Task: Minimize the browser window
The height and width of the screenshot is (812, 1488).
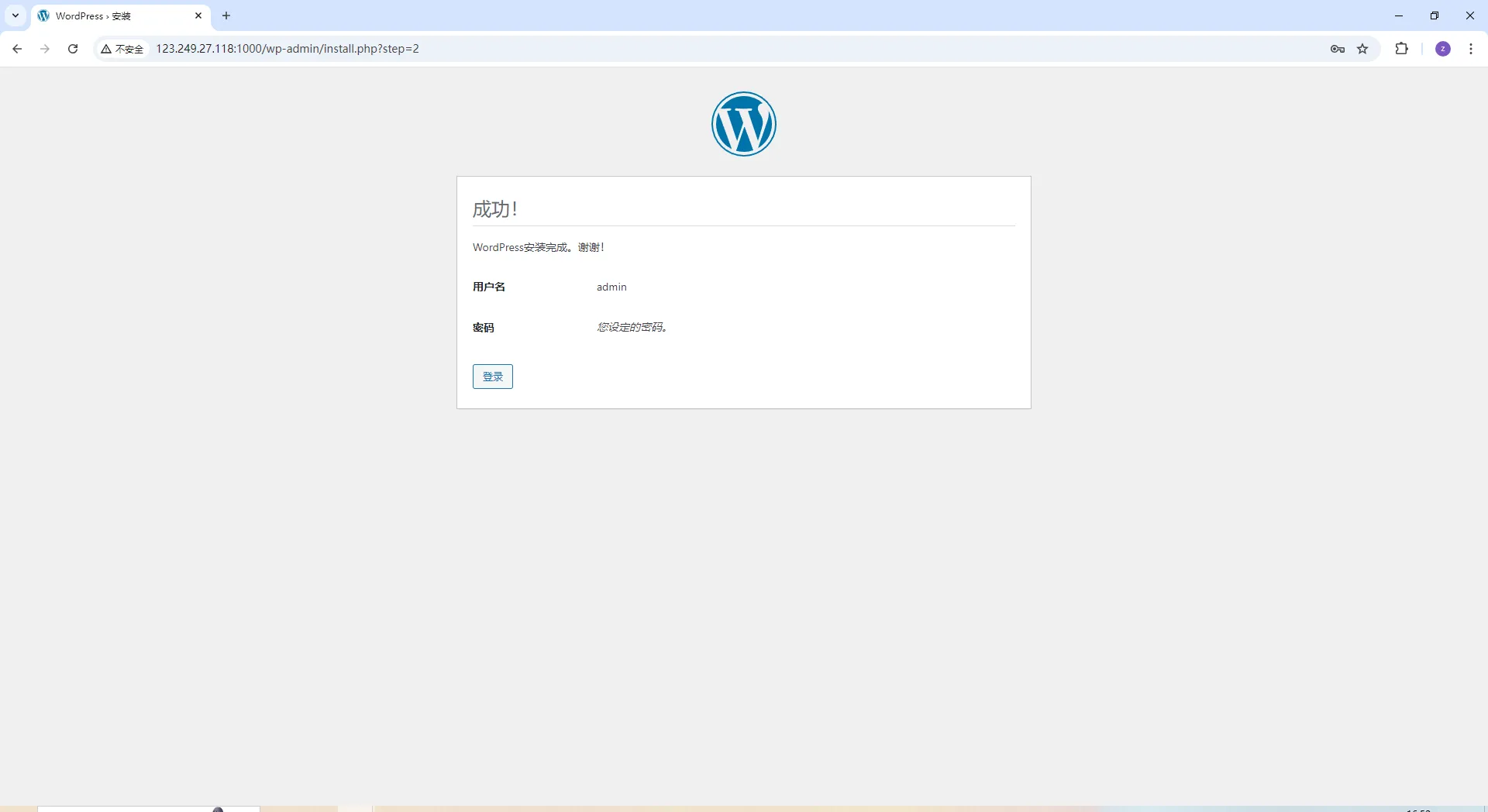Action: click(1399, 15)
